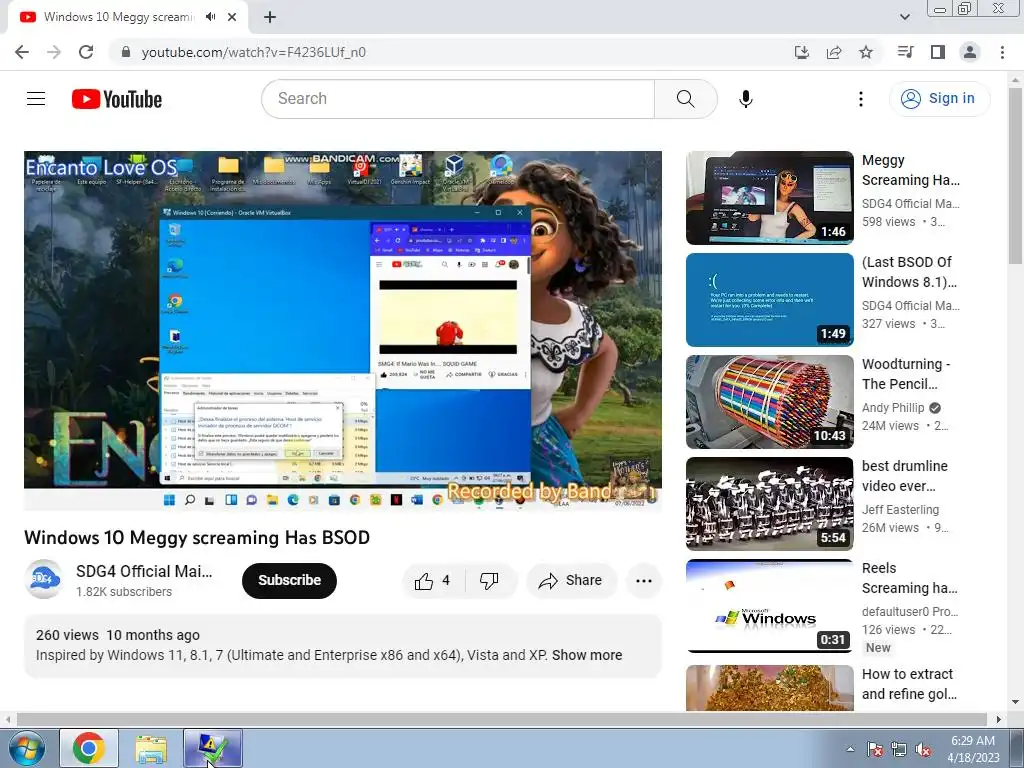This screenshot has width=1024, height=768.
Task: Click Chrome in the taskbar
Action: pyautogui.click(x=89, y=748)
